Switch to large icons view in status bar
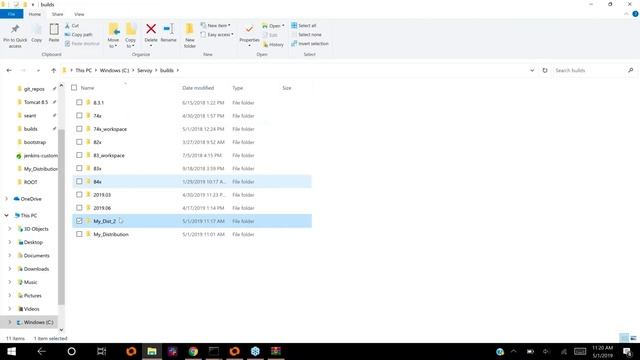Viewport: 640px width, 360px height. [x=633, y=338]
